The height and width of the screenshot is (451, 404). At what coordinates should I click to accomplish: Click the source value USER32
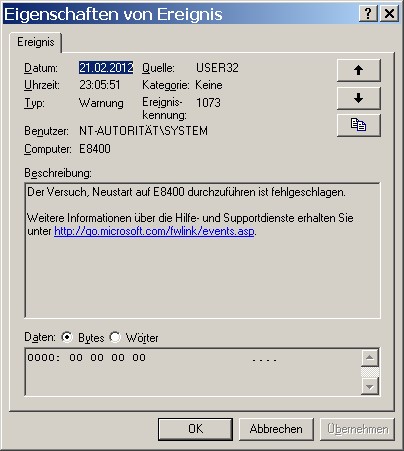(x=217, y=68)
